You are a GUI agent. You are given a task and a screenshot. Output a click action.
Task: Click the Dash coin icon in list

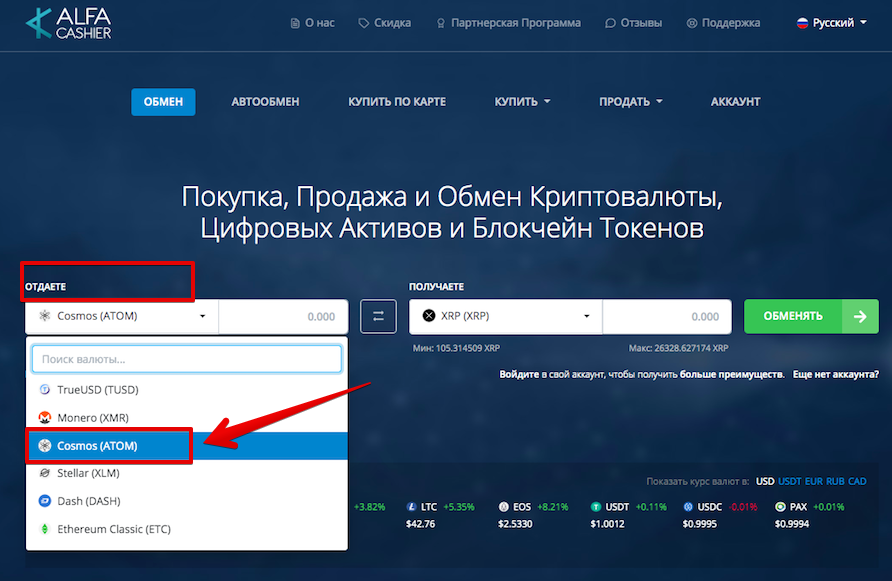pyautogui.click(x=44, y=501)
